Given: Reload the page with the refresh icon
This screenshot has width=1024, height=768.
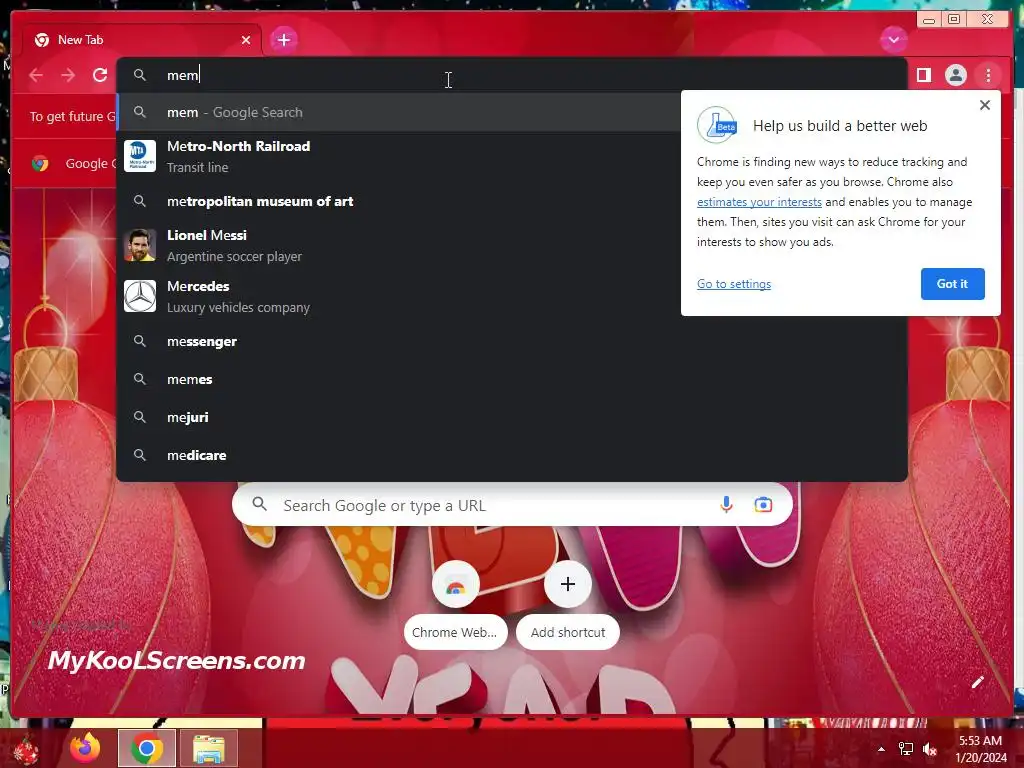Looking at the screenshot, I should pyautogui.click(x=100, y=75).
